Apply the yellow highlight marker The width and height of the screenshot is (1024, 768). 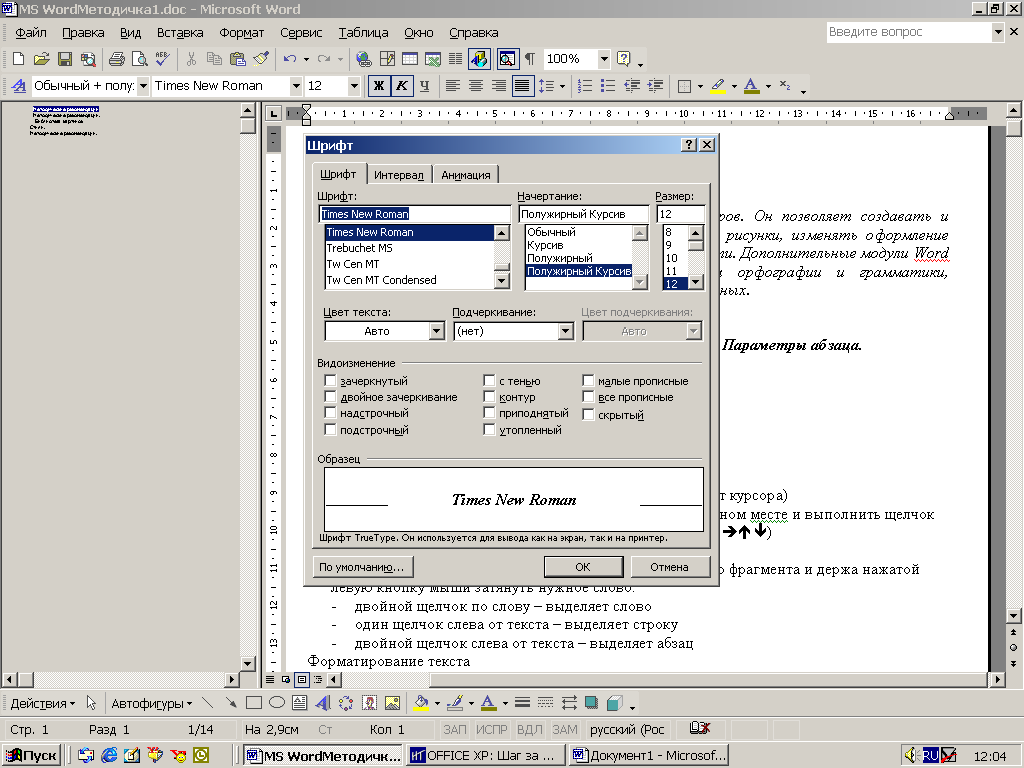pyautogui.click(x=718, y=86)
